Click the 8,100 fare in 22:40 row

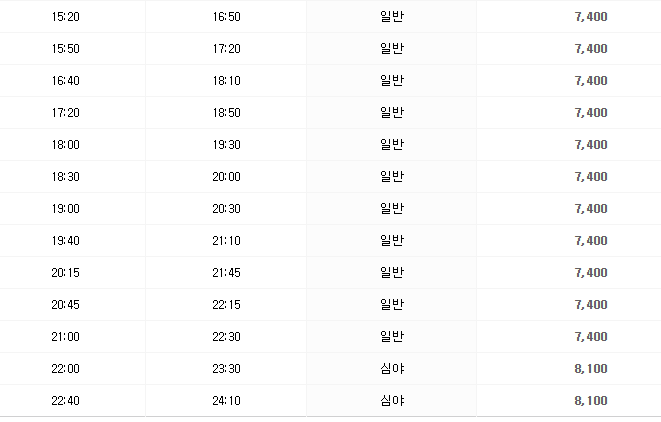pyautogui.click(x=591, y=401)
